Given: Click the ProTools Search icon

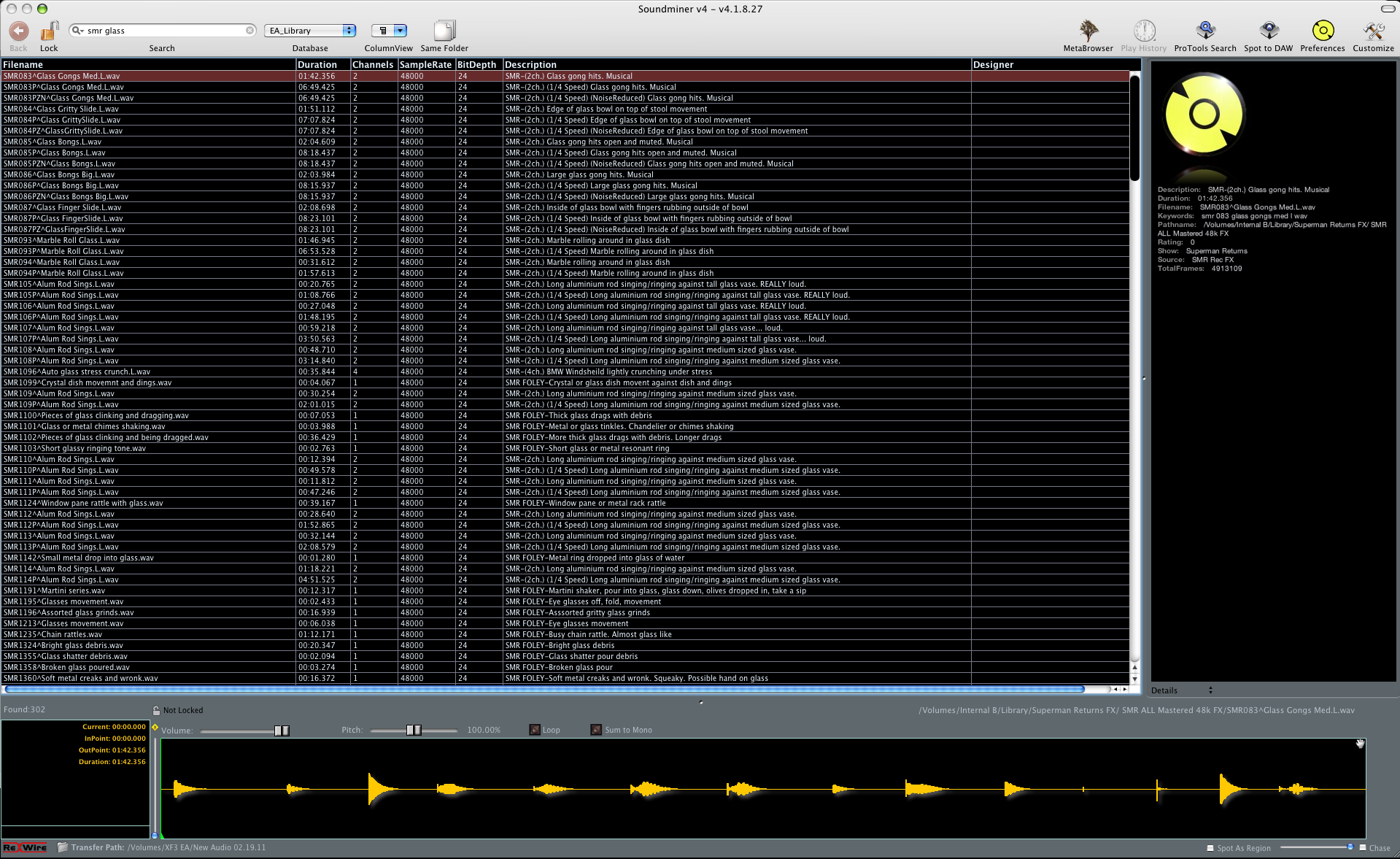Looking at the screenshot, I should pos(1204,31).
